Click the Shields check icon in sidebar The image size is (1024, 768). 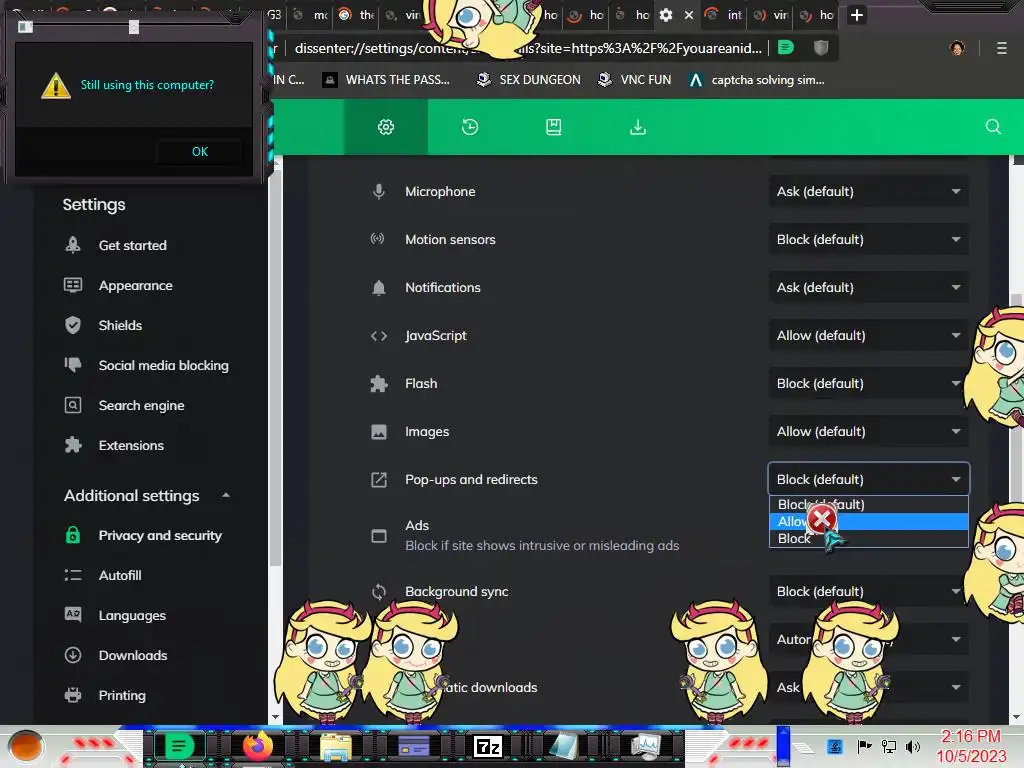73,325
